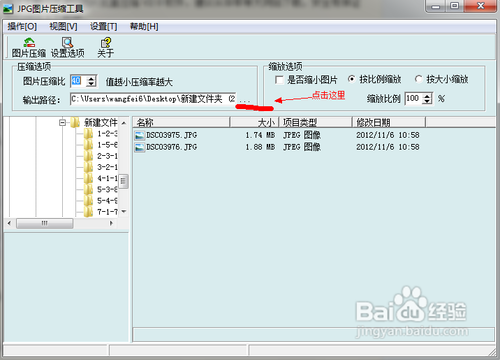This screenshot has height=360, width=500.
Task: Sort by the 大小 column header
Action: coord(254,122)
